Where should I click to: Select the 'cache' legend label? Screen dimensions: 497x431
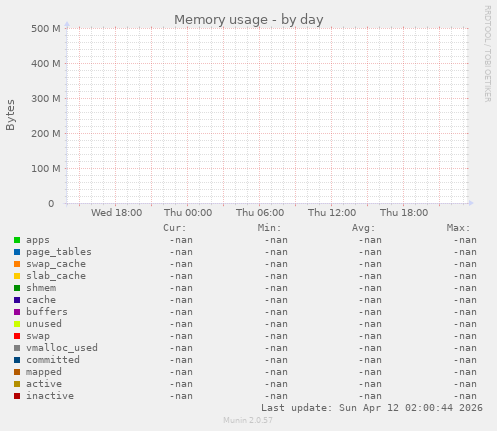tap(41, 300)
